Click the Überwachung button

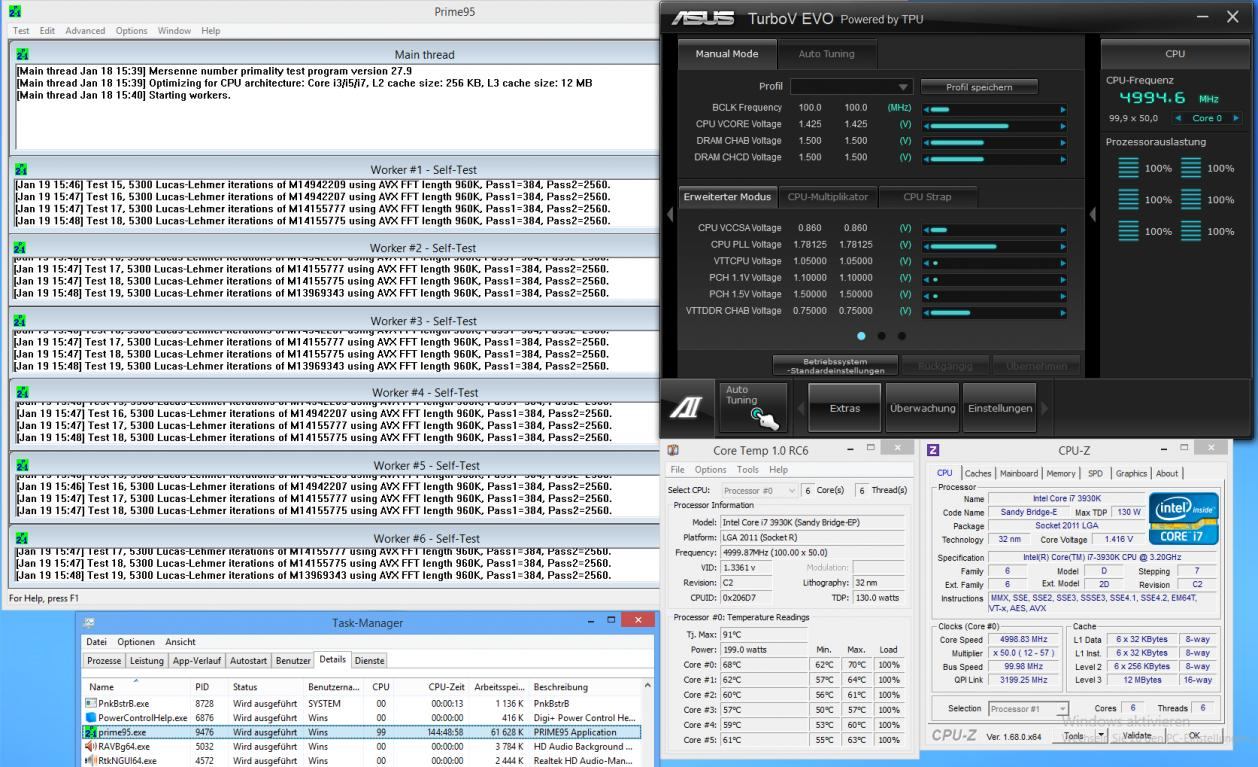click(922, 408)
